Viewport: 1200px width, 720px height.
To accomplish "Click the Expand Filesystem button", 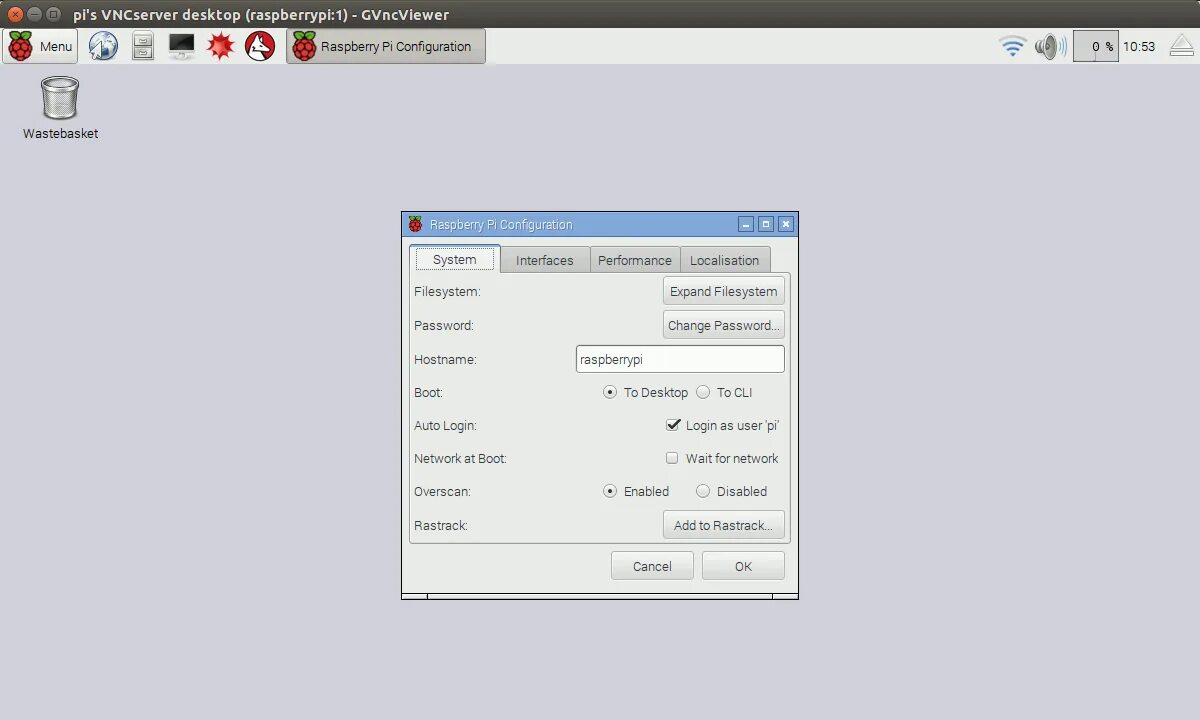I will [724, 291].
